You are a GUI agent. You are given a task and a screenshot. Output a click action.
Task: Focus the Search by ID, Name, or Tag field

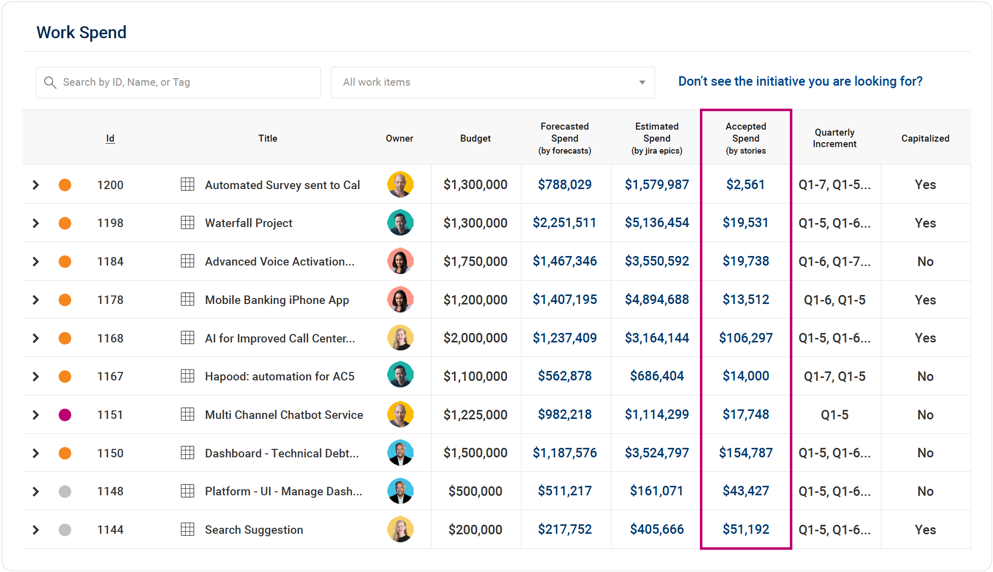185,83
